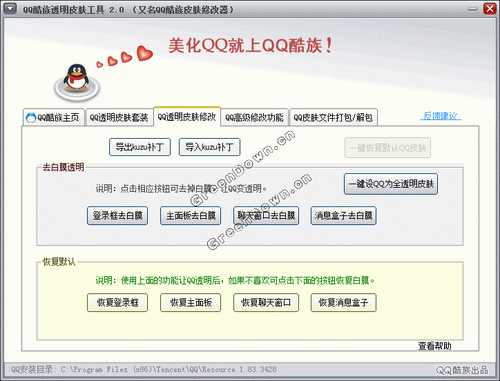Click the 主面板去白膜 button
Screen dimensions: 500x381
point(190,216)
